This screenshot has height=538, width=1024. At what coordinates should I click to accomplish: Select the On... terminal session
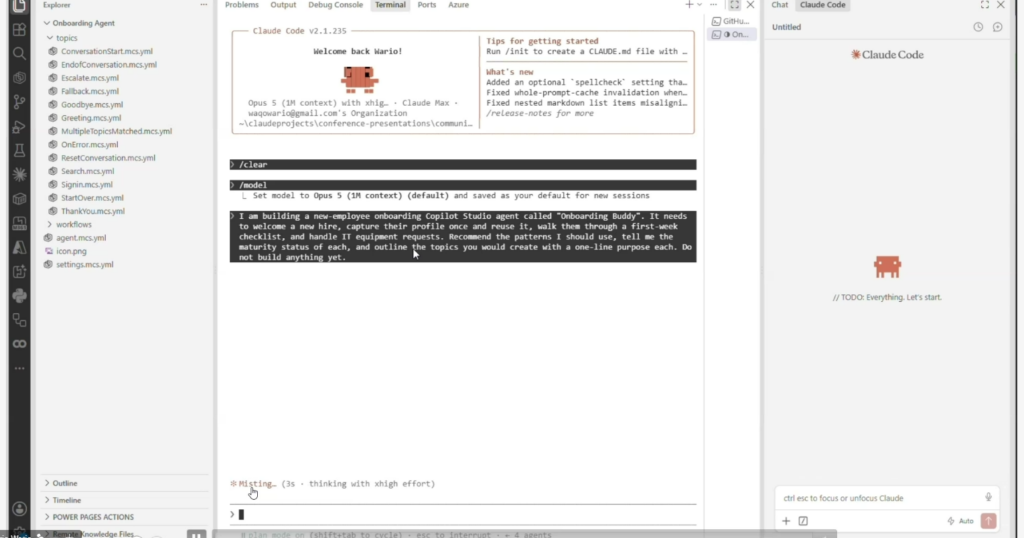[731, 35]
